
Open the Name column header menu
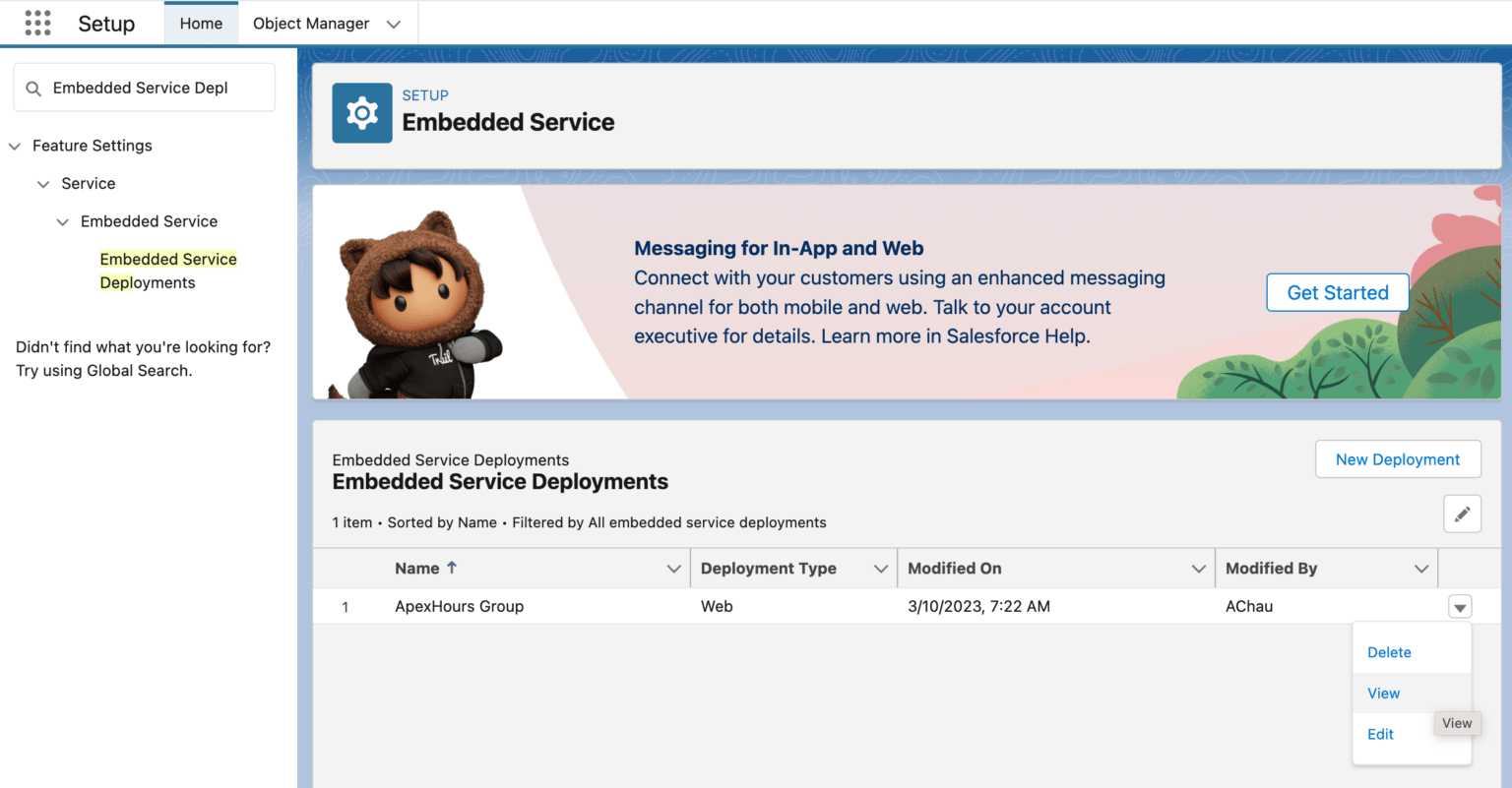click(674, 568)
